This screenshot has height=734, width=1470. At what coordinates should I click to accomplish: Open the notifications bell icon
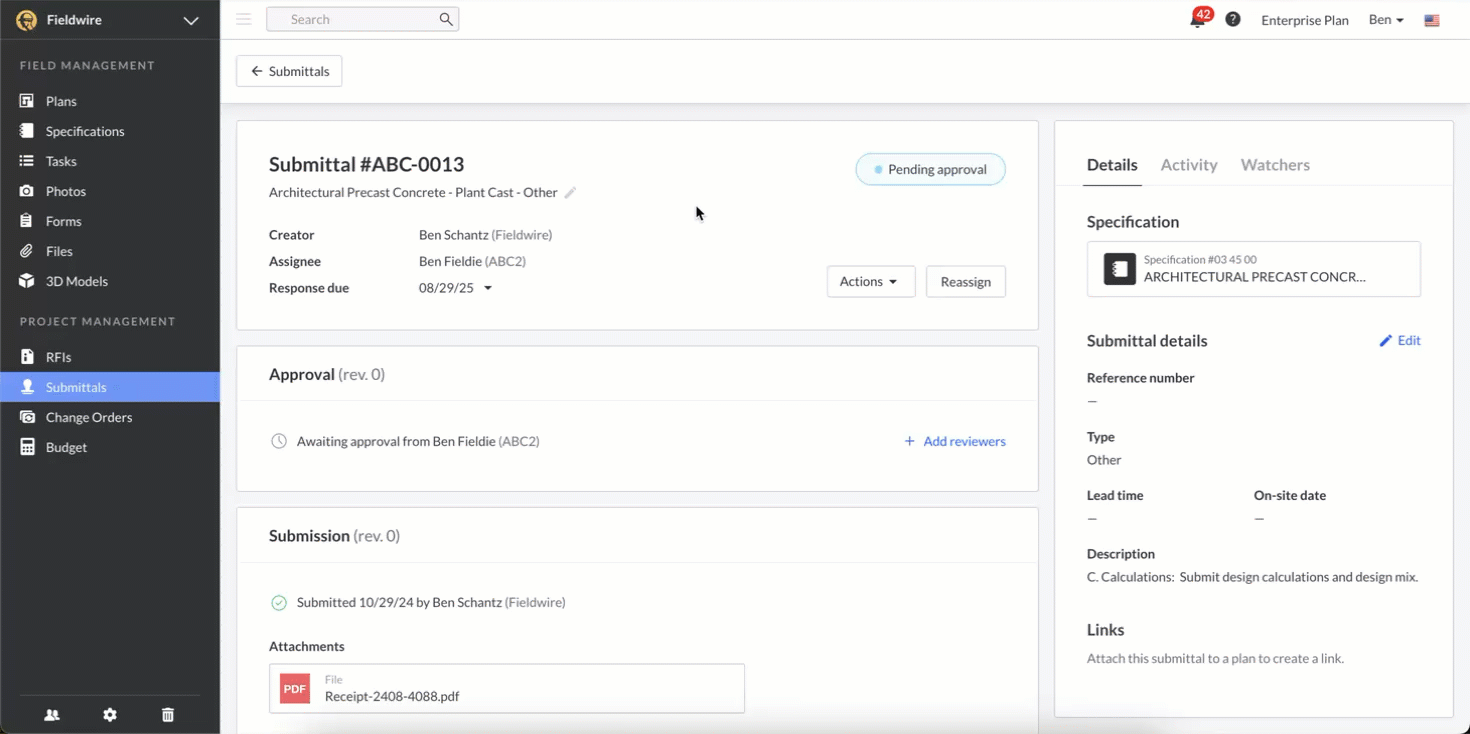coord(1198,20)
